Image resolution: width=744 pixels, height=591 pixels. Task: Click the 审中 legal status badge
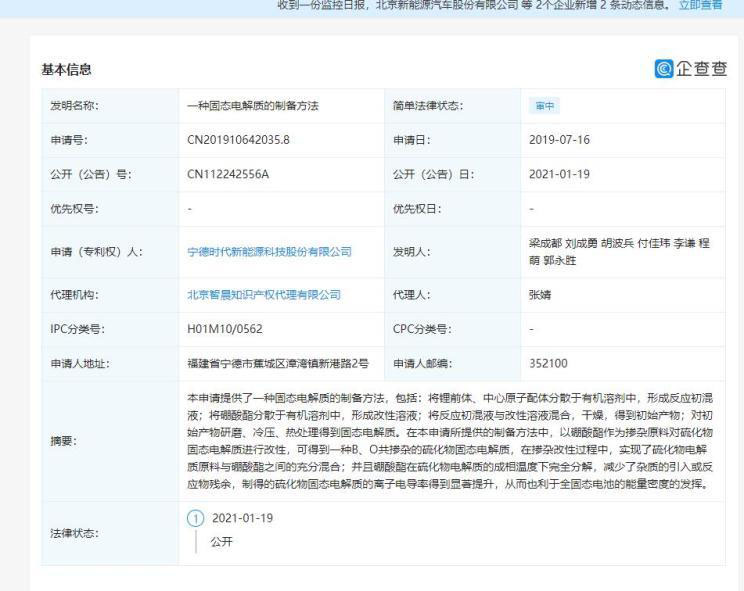tap(545, 106)
